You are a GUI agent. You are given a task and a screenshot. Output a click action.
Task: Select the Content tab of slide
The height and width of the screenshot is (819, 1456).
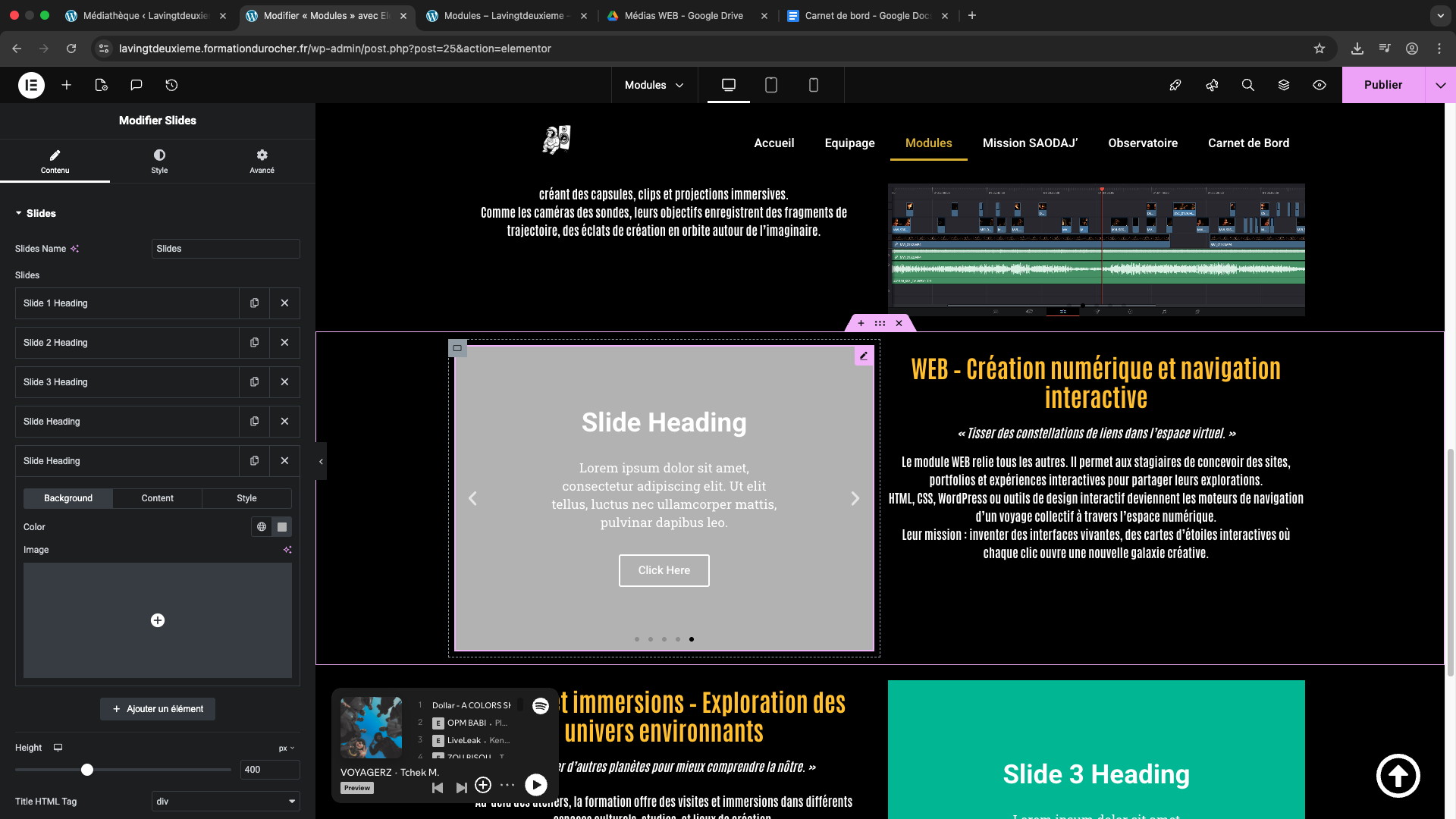click(157, 498)
